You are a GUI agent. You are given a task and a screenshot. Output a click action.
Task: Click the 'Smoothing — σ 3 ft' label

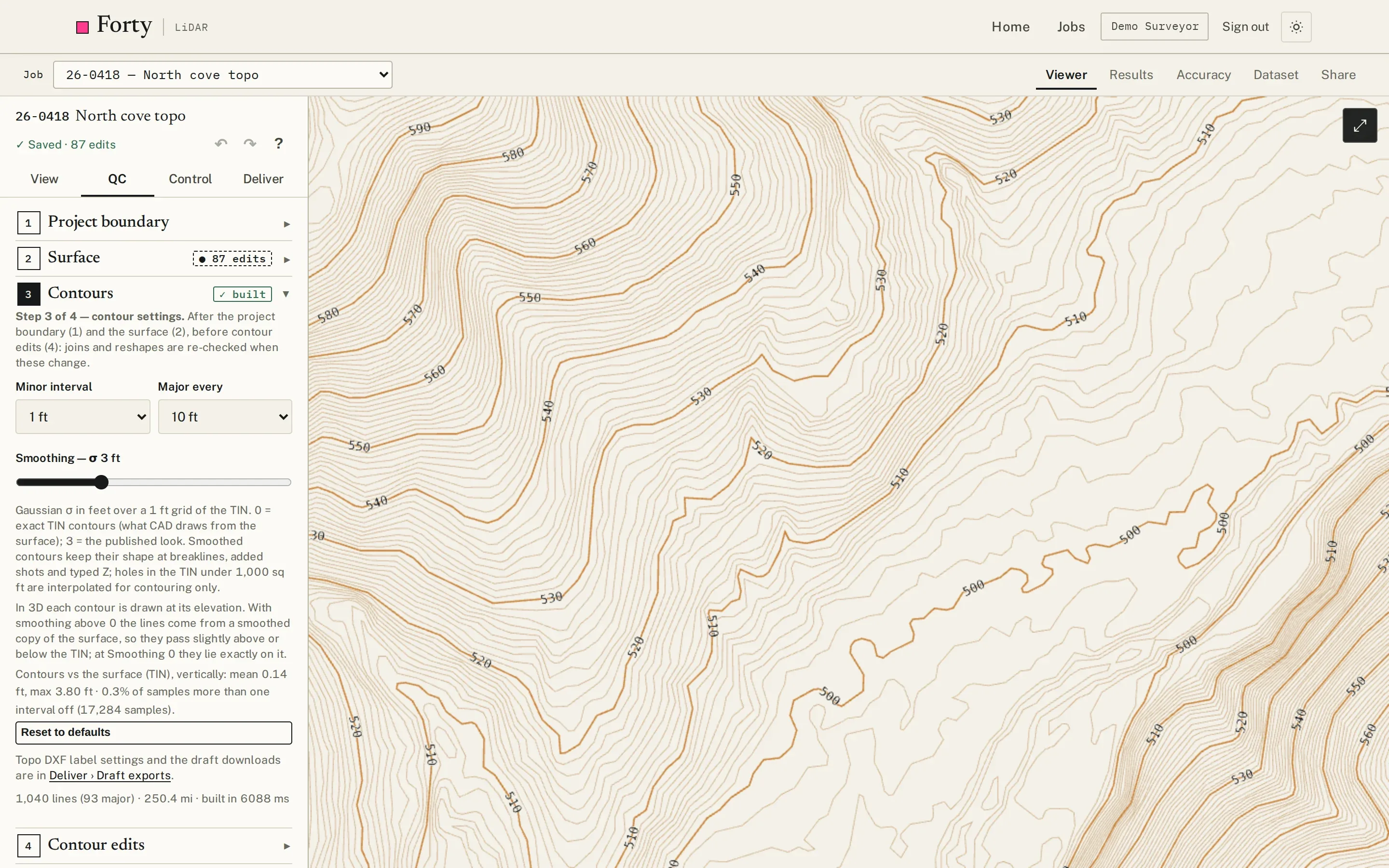(x=68, y=458)
